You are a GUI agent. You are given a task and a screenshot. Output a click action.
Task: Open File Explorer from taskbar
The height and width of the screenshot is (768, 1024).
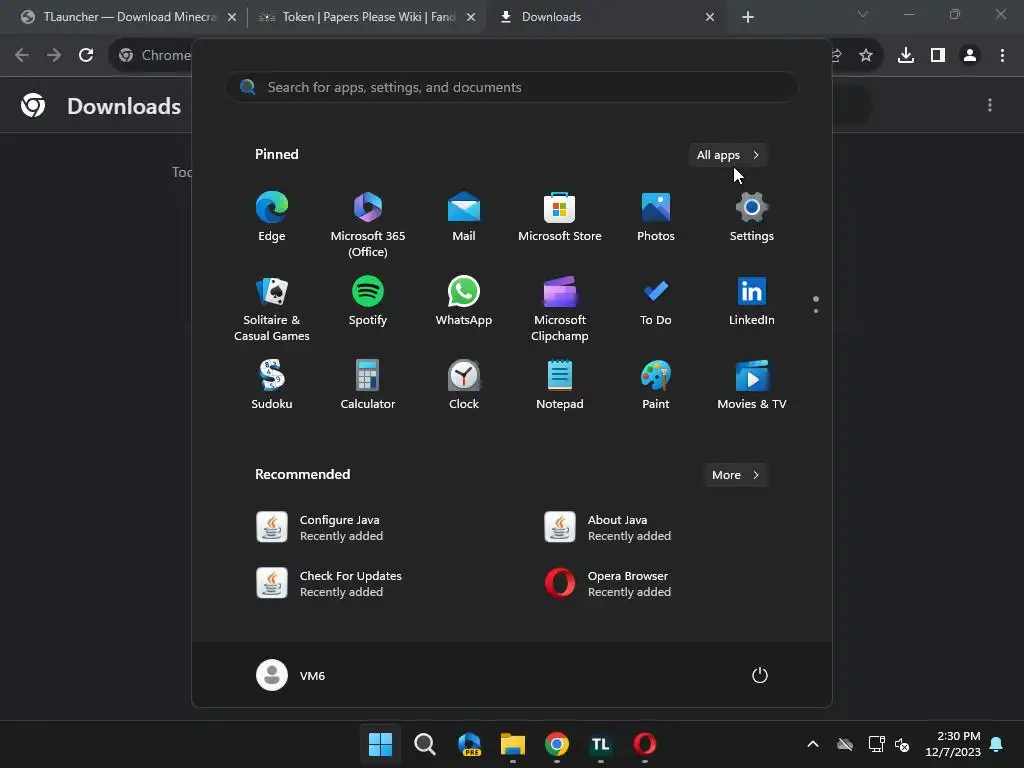tap(513, 744)
